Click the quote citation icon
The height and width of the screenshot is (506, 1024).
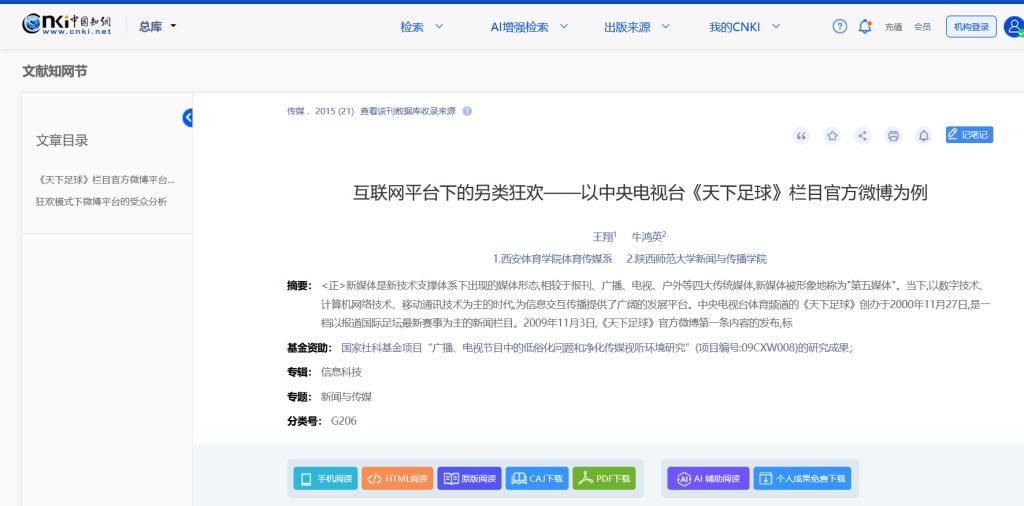tap(801, 136)
